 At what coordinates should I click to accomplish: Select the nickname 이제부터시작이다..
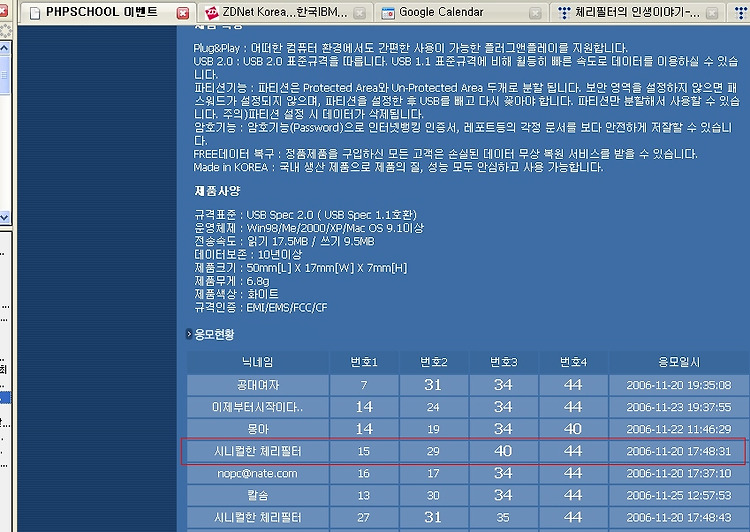tap(257, 407)
